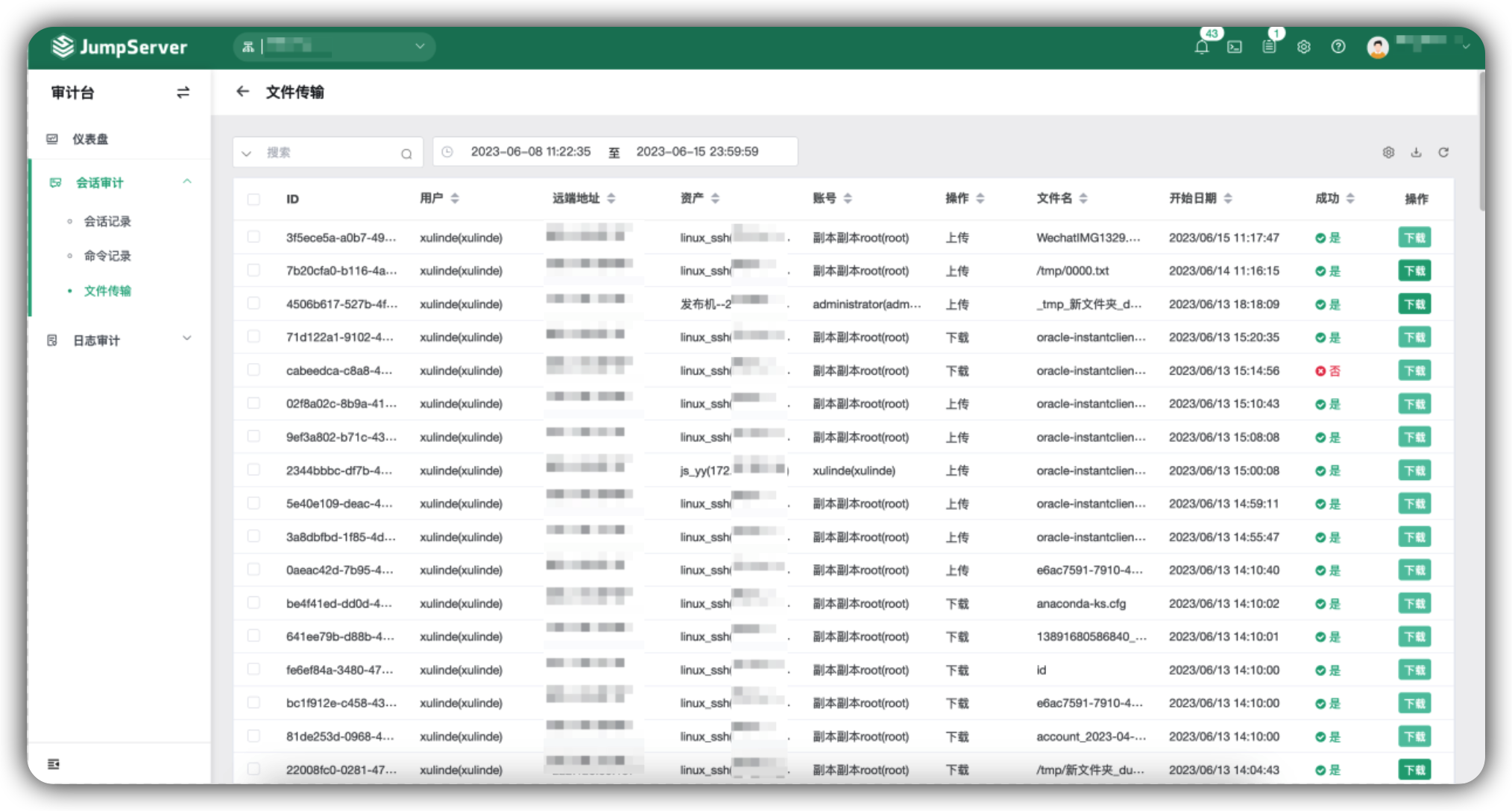Screen dimensions: 1512x811
Task: Open the web terminal icon
Action: 1235,47
